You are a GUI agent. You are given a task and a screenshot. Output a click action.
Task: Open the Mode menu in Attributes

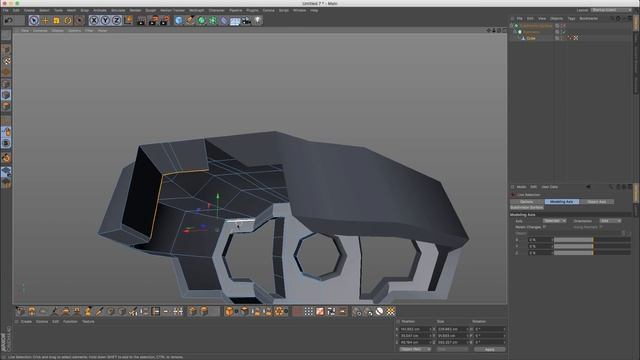(x=521, y=187)
